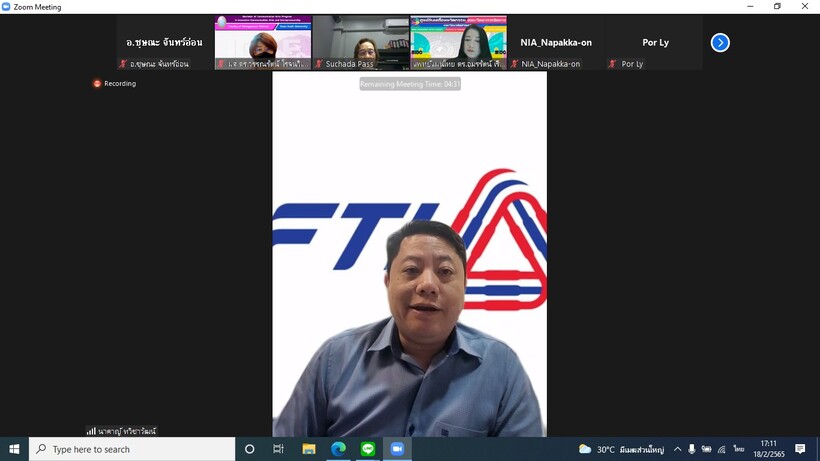Select the Suchada Pass video thumbnail
The width and height of the screenshot is (820, 461).
[361, 42]
